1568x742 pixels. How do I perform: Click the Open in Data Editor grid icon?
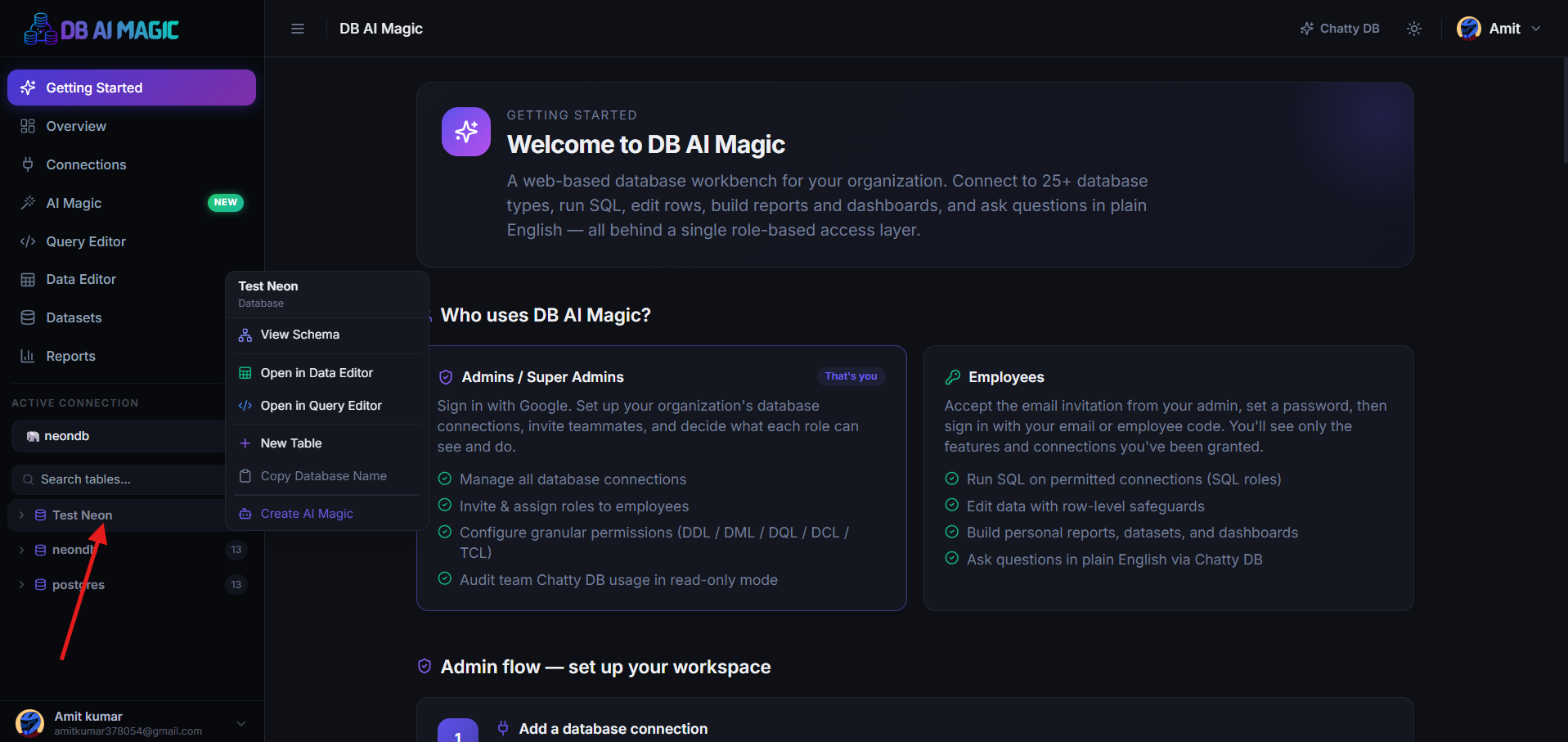245,373
